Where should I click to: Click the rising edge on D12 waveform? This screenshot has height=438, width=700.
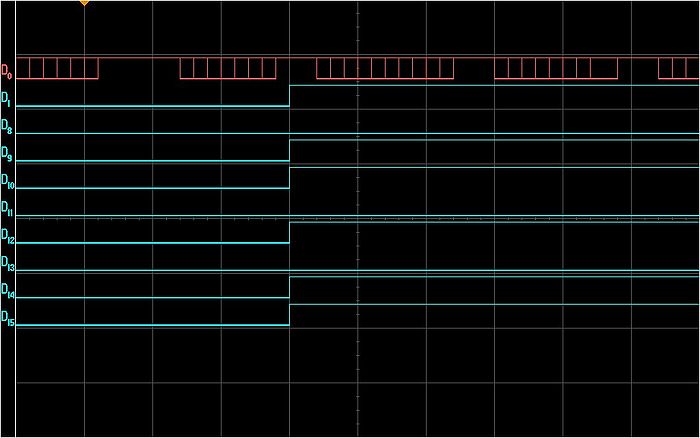289,232
